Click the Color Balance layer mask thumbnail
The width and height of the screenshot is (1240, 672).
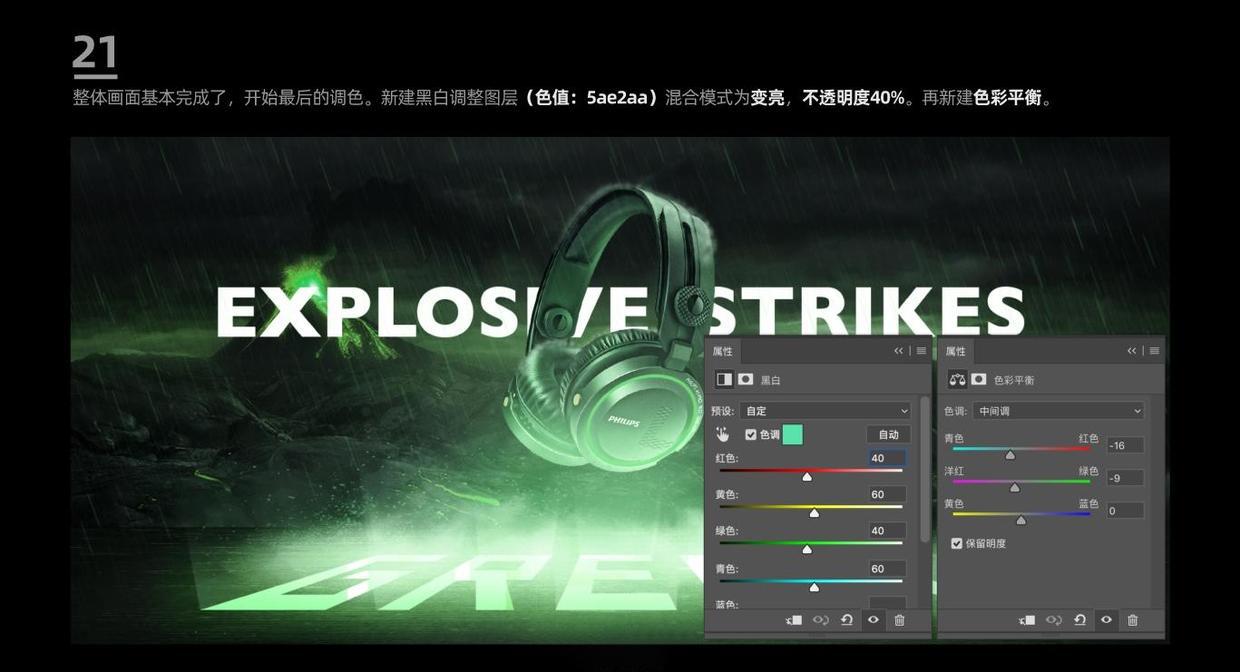pyautogui.click(x=977, y=379)
